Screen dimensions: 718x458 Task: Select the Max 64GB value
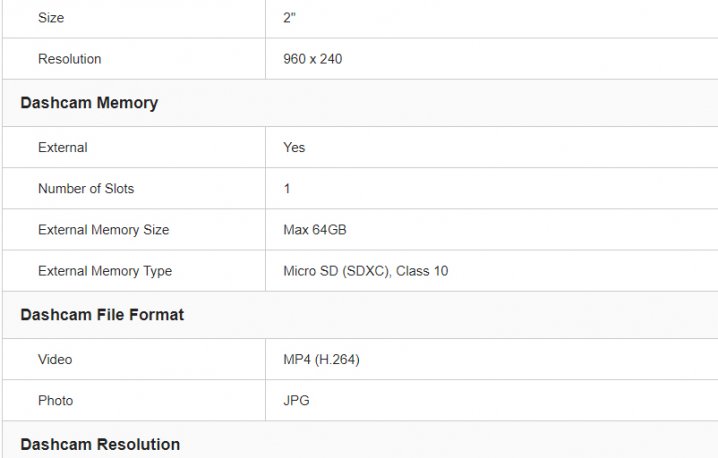tap(315, 229)
